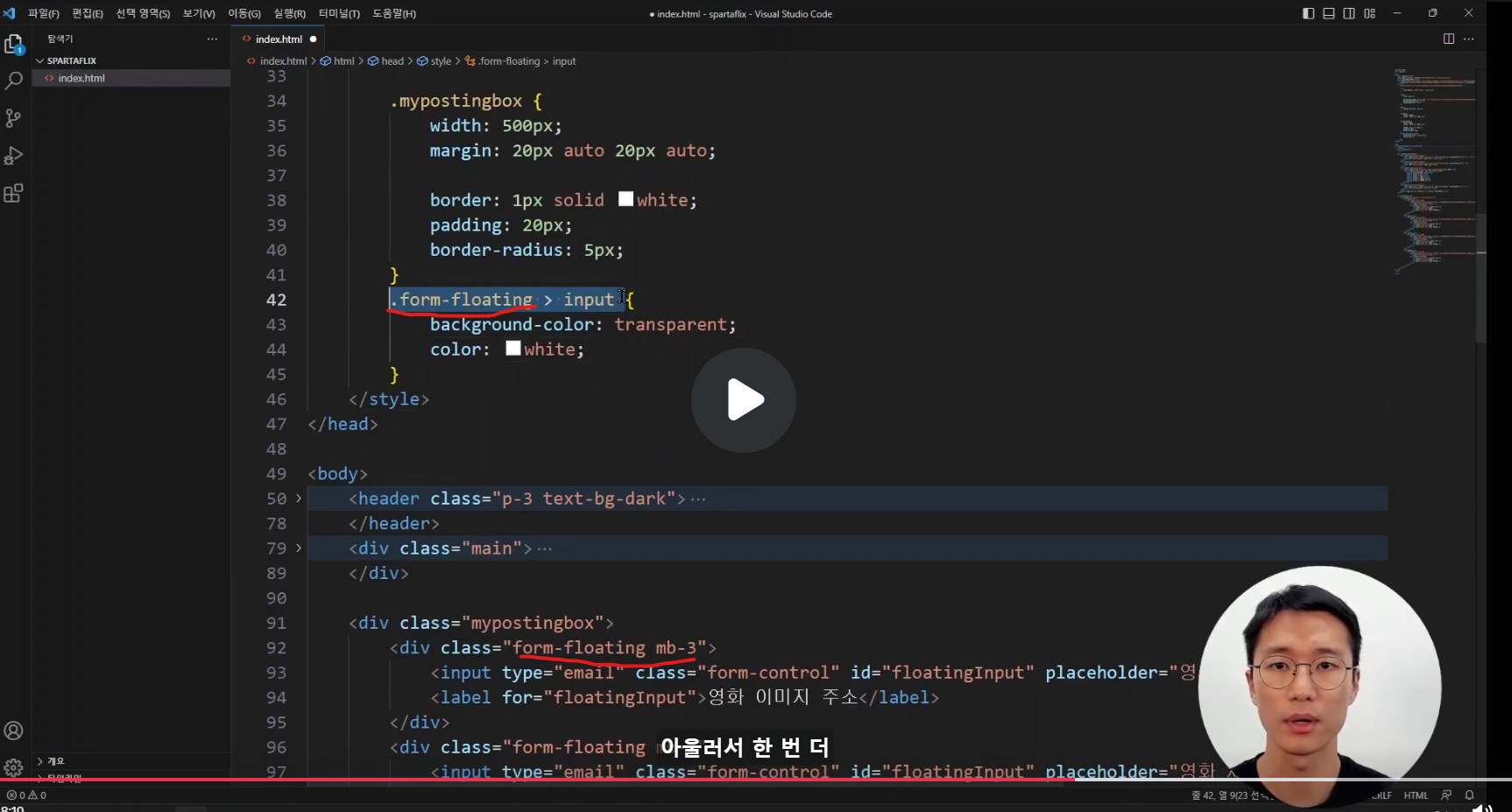
Task: Click the notifications bell in status bar
Action: click(1469, 795)
